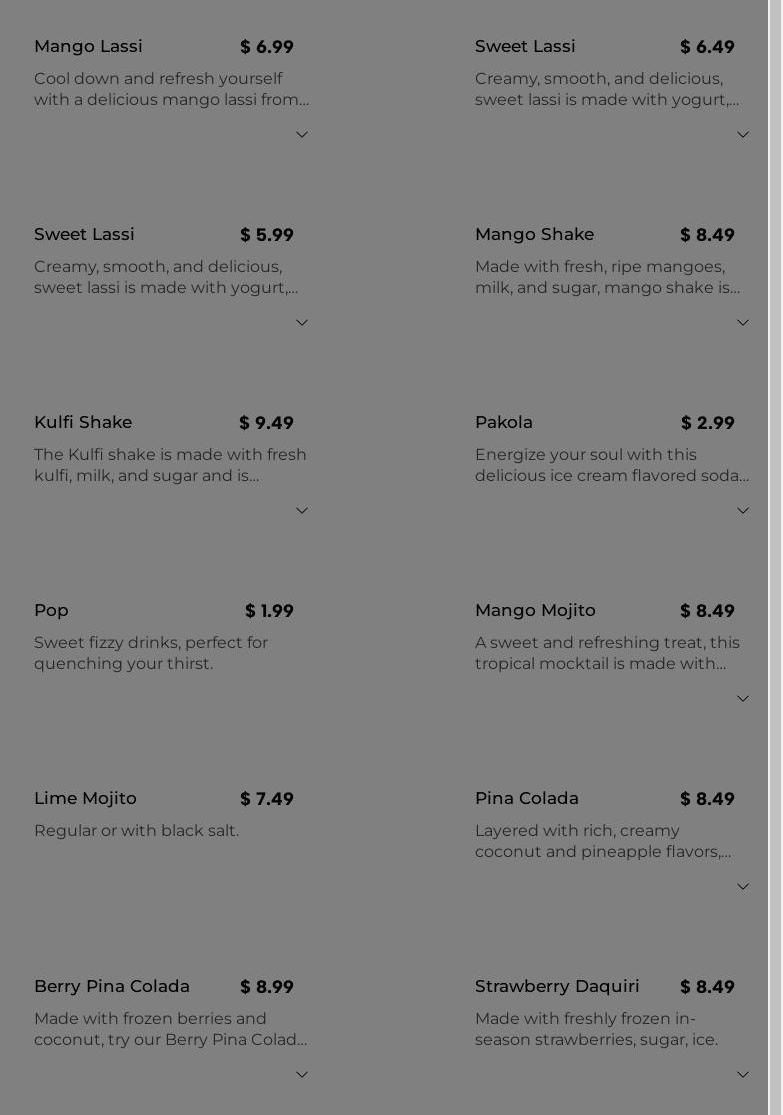Expand the Mango Lassi description chevron
Screen dimensions: 783x1115
click(x=301, y=135)
